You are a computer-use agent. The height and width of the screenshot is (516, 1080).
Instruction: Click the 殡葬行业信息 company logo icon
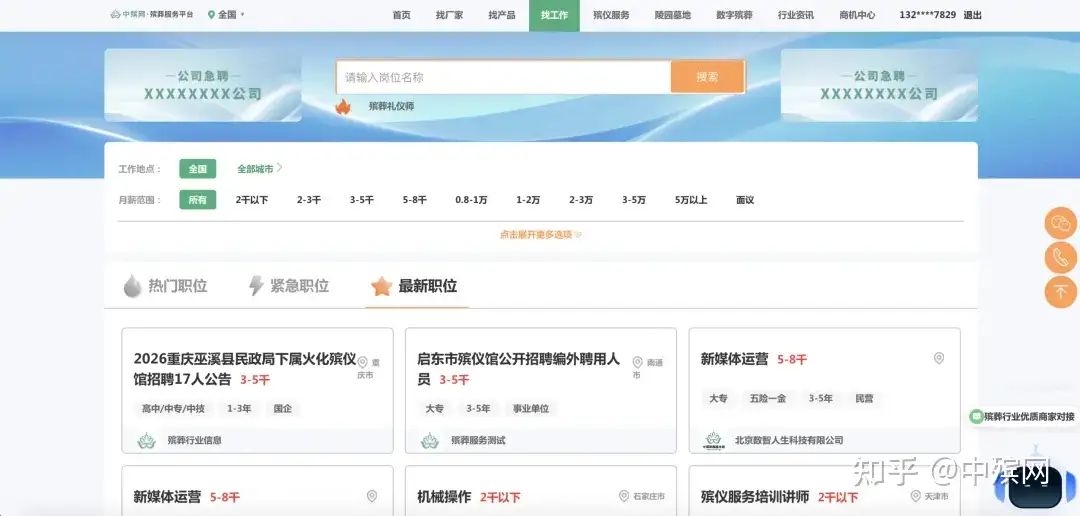146,440
